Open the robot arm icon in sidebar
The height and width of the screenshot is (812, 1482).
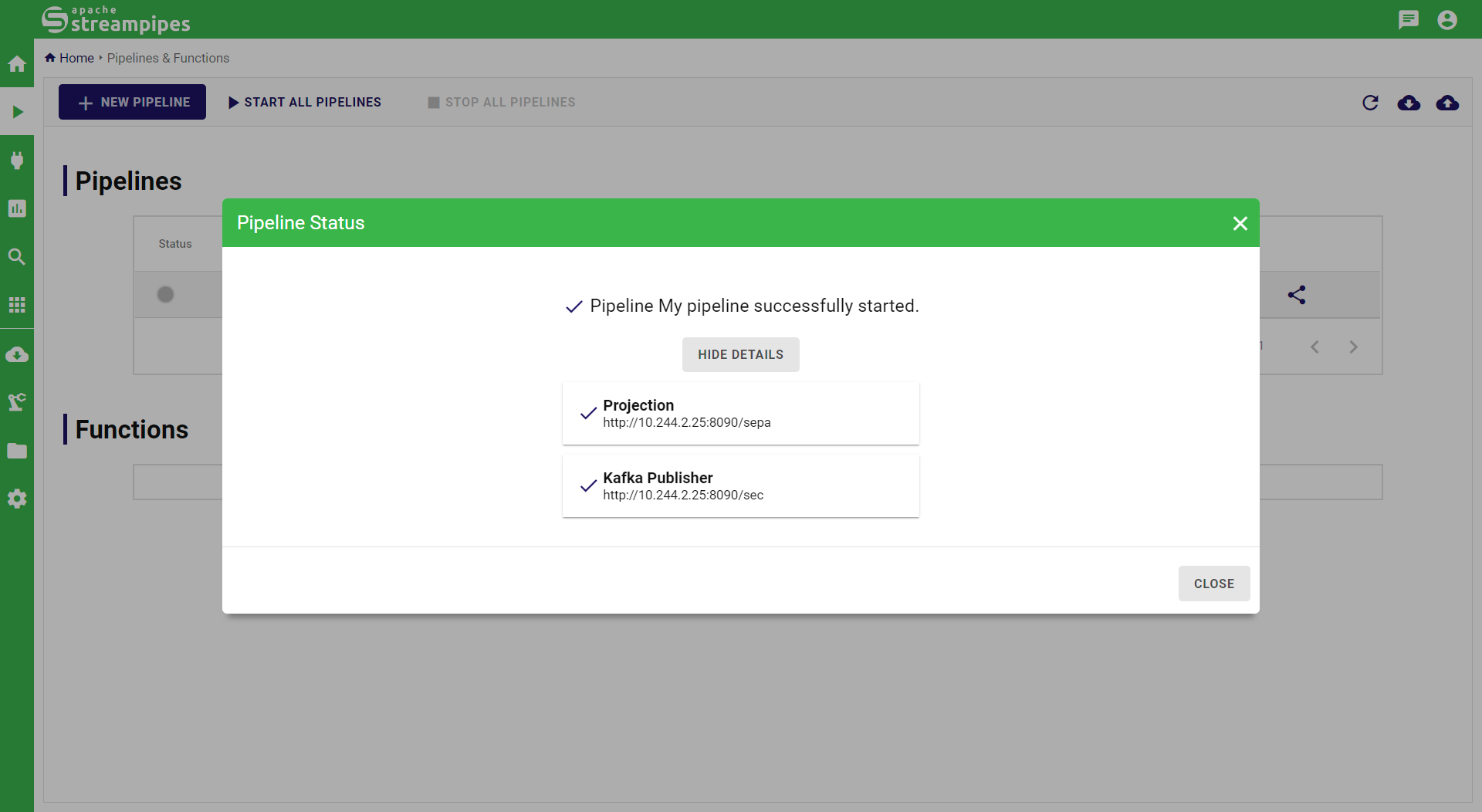pyautogui.click(x=17, y=401)
